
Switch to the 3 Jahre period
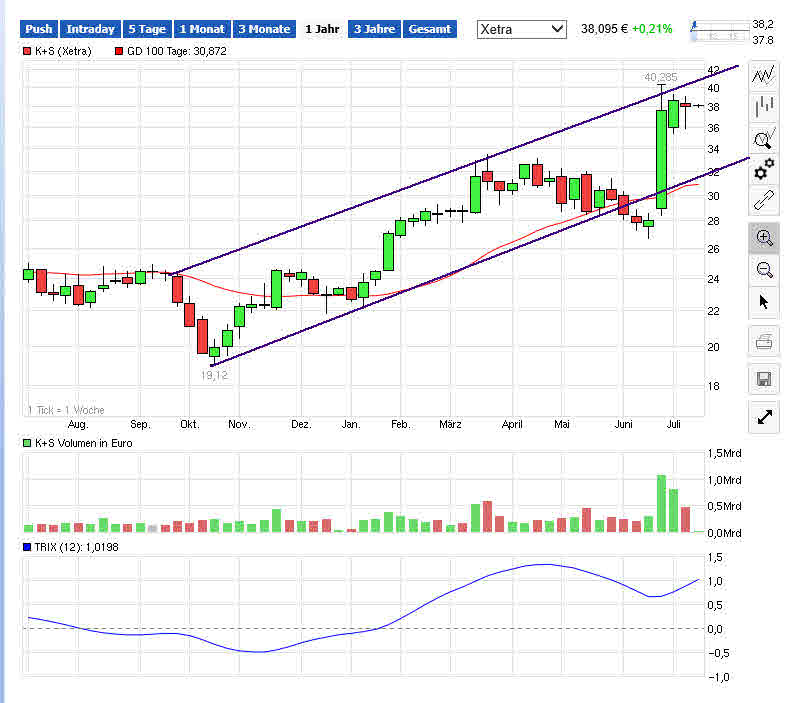pos(374,29)
